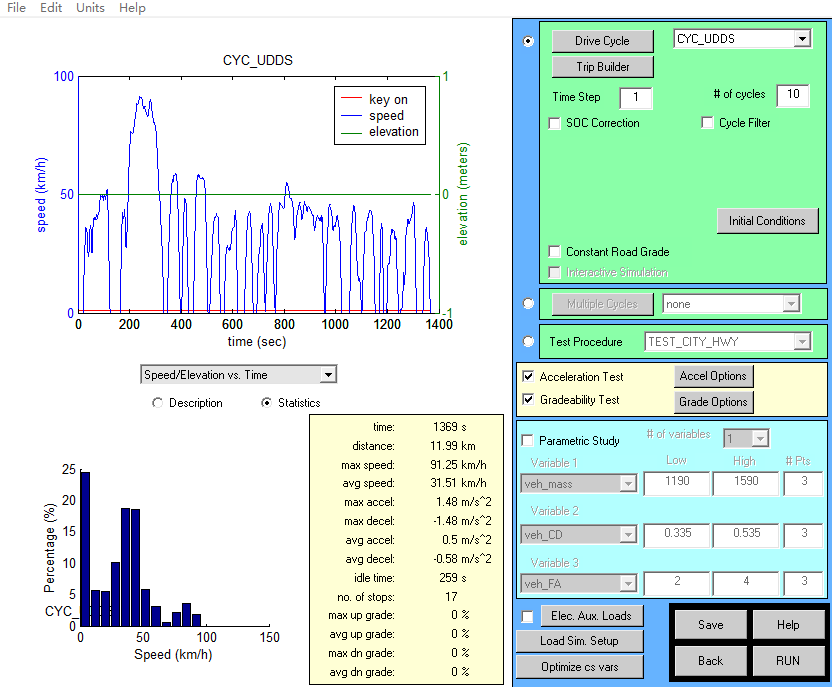The image size is (832, 687).
Task: Open the TEST_CITY_HWY test procedure dropdown
Action: click(x=802, y=342)
